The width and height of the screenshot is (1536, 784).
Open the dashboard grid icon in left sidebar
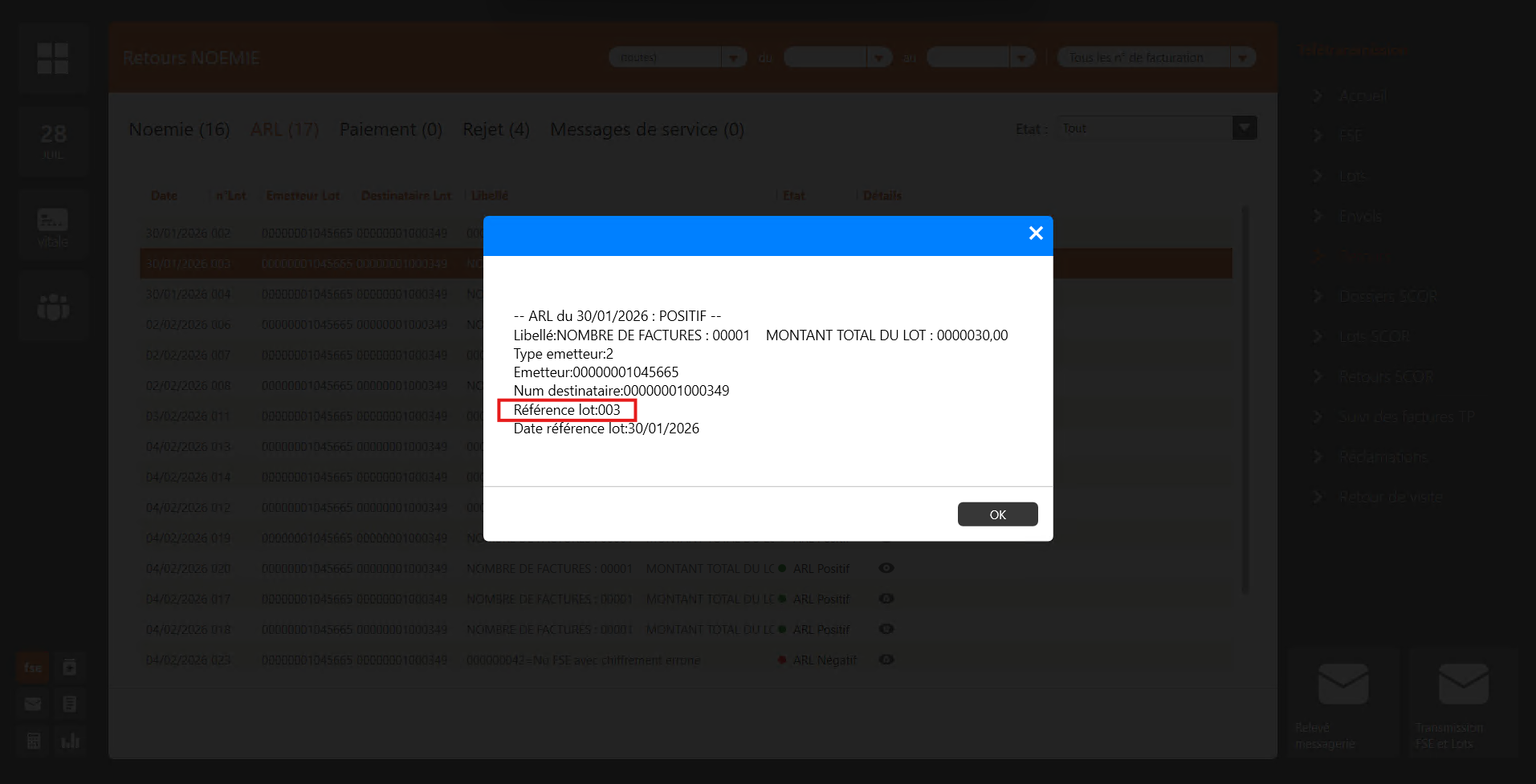pyautogui.click(x=53, y=59)
